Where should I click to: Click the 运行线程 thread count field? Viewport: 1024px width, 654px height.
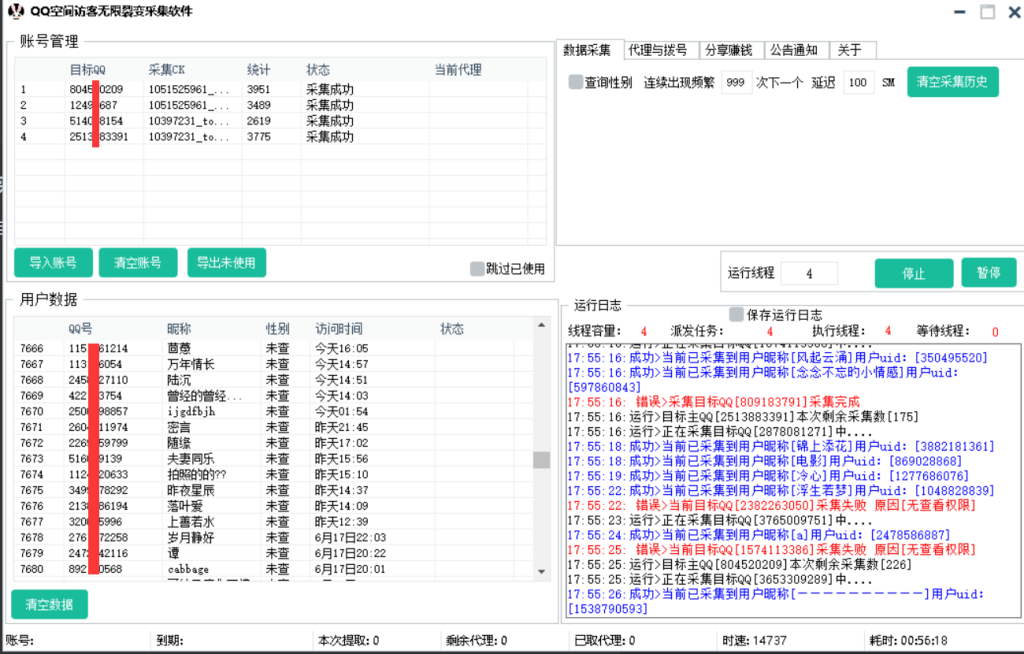pos(810,272)
